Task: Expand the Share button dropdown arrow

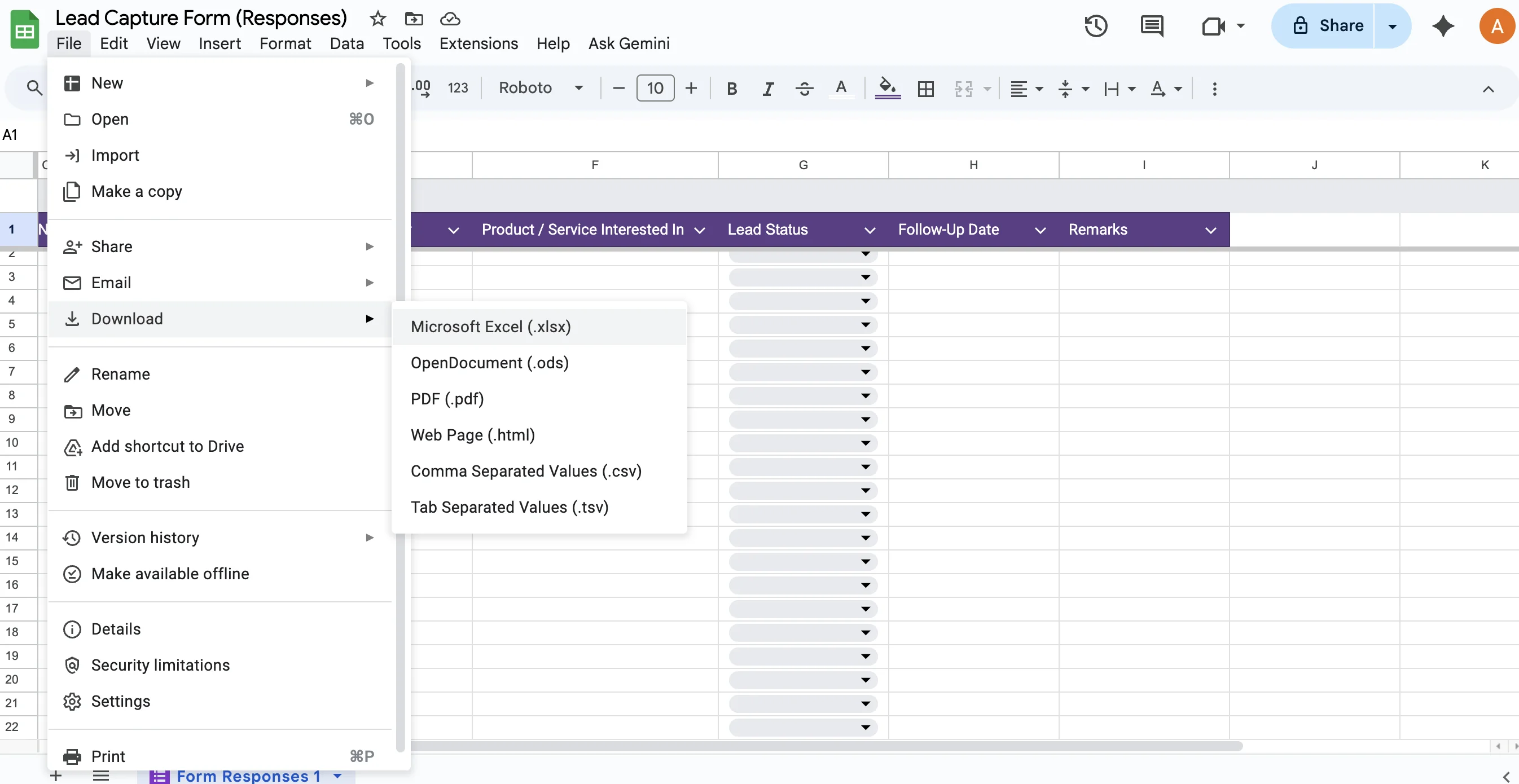Action: pos(1392,25)
